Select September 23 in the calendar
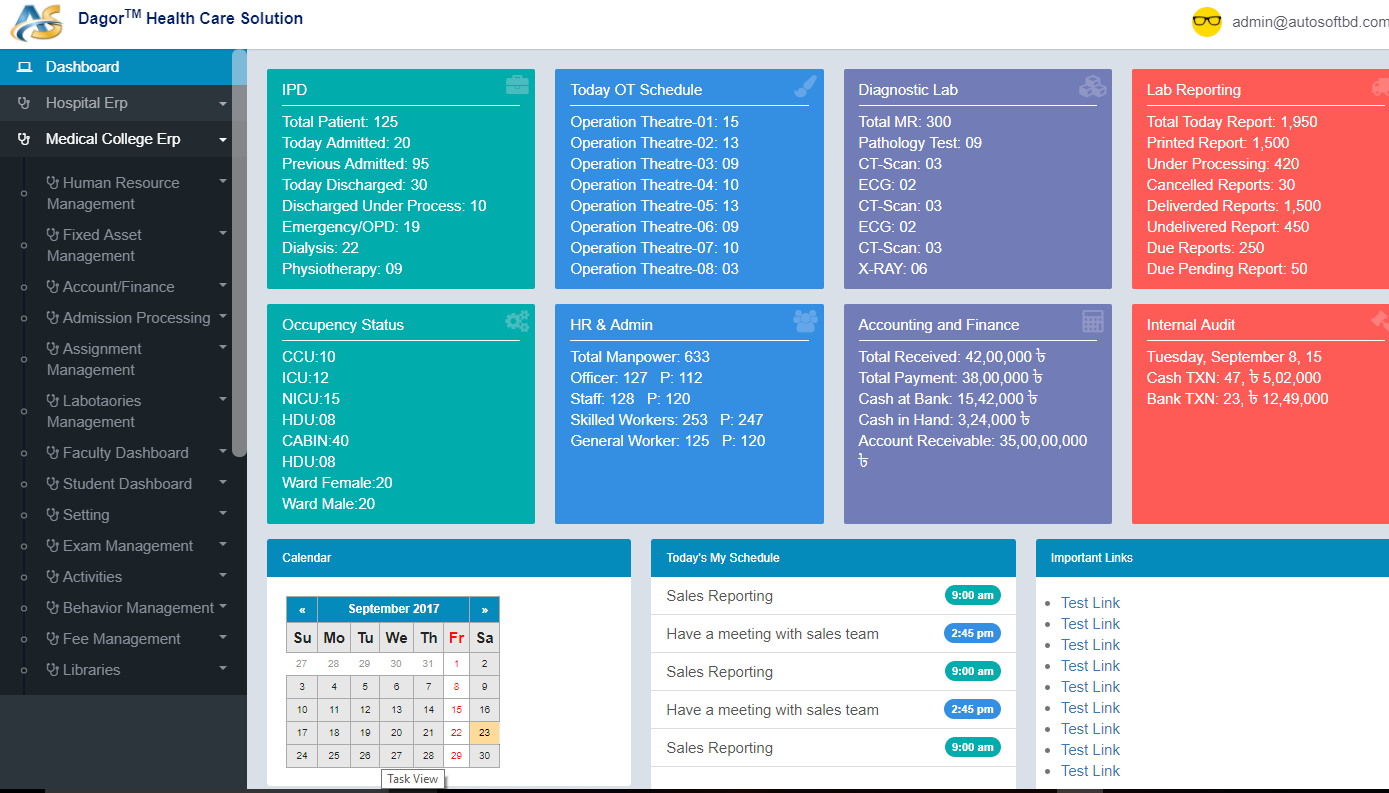This screenshot has width=1389, height=793. click(484, 732)
